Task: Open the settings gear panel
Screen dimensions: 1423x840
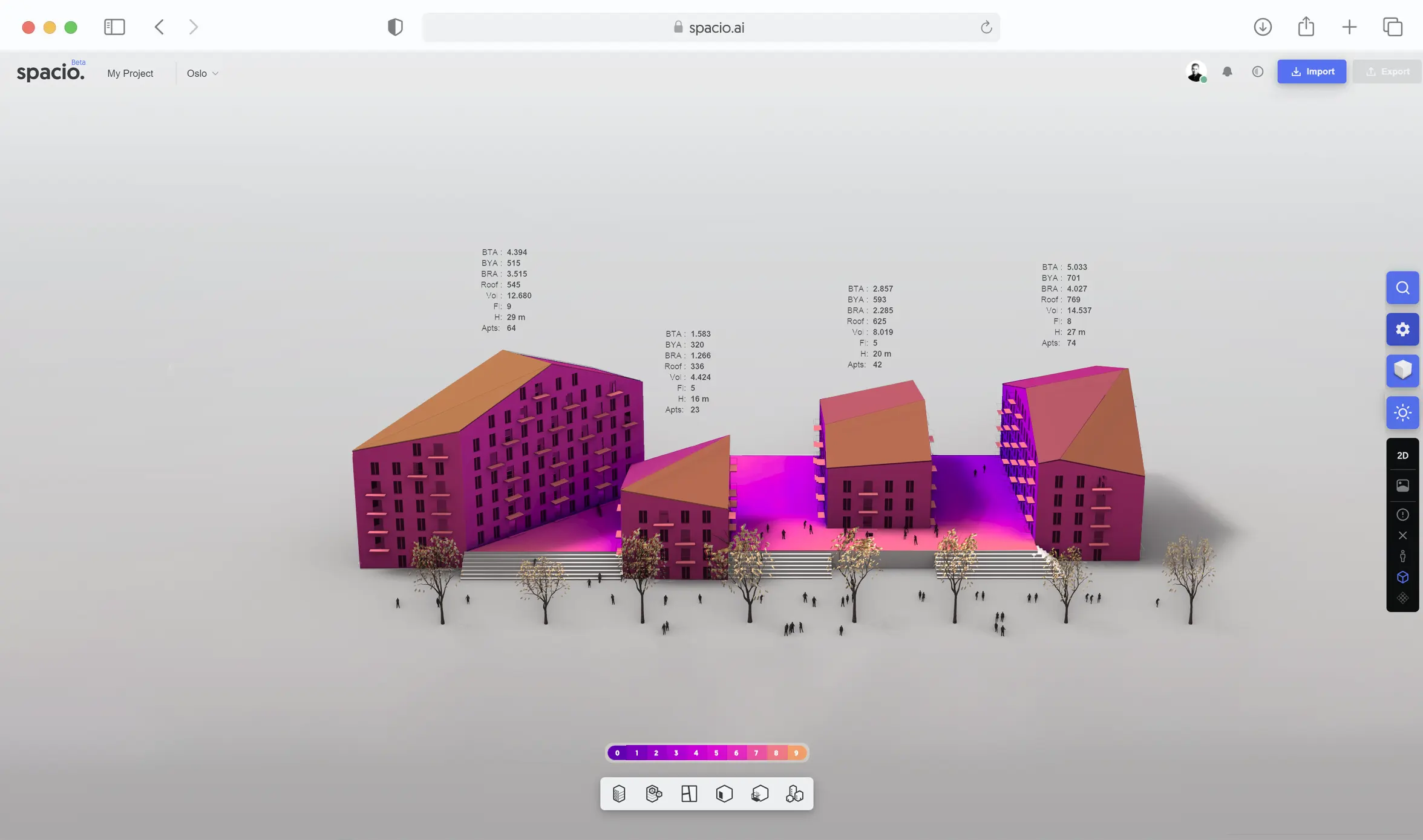Action: coord(1402,330)
